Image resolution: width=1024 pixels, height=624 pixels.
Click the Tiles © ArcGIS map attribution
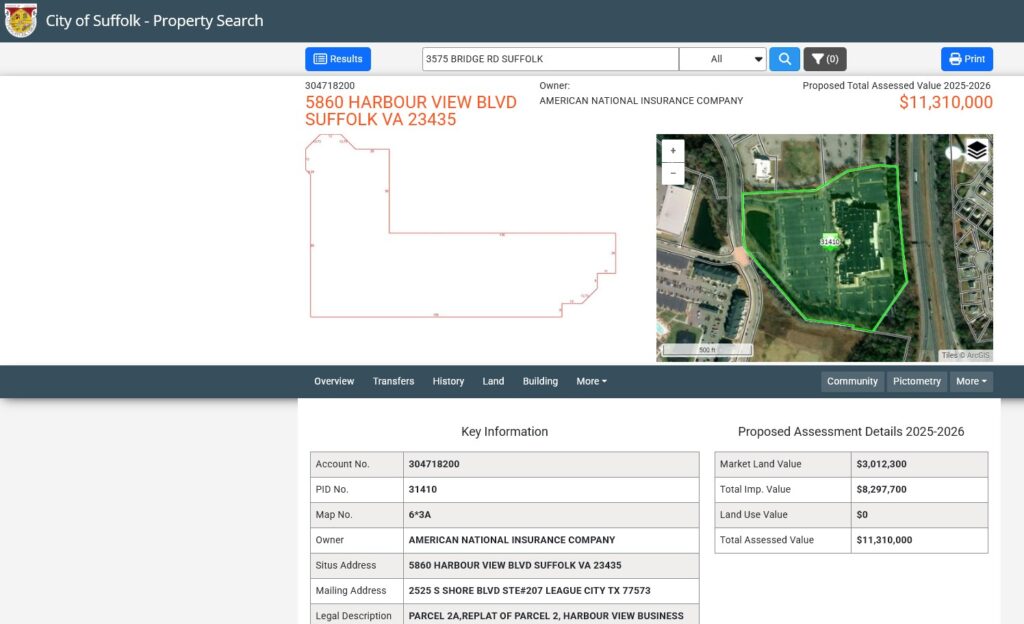pyautogui.click(x=965, y=355)
